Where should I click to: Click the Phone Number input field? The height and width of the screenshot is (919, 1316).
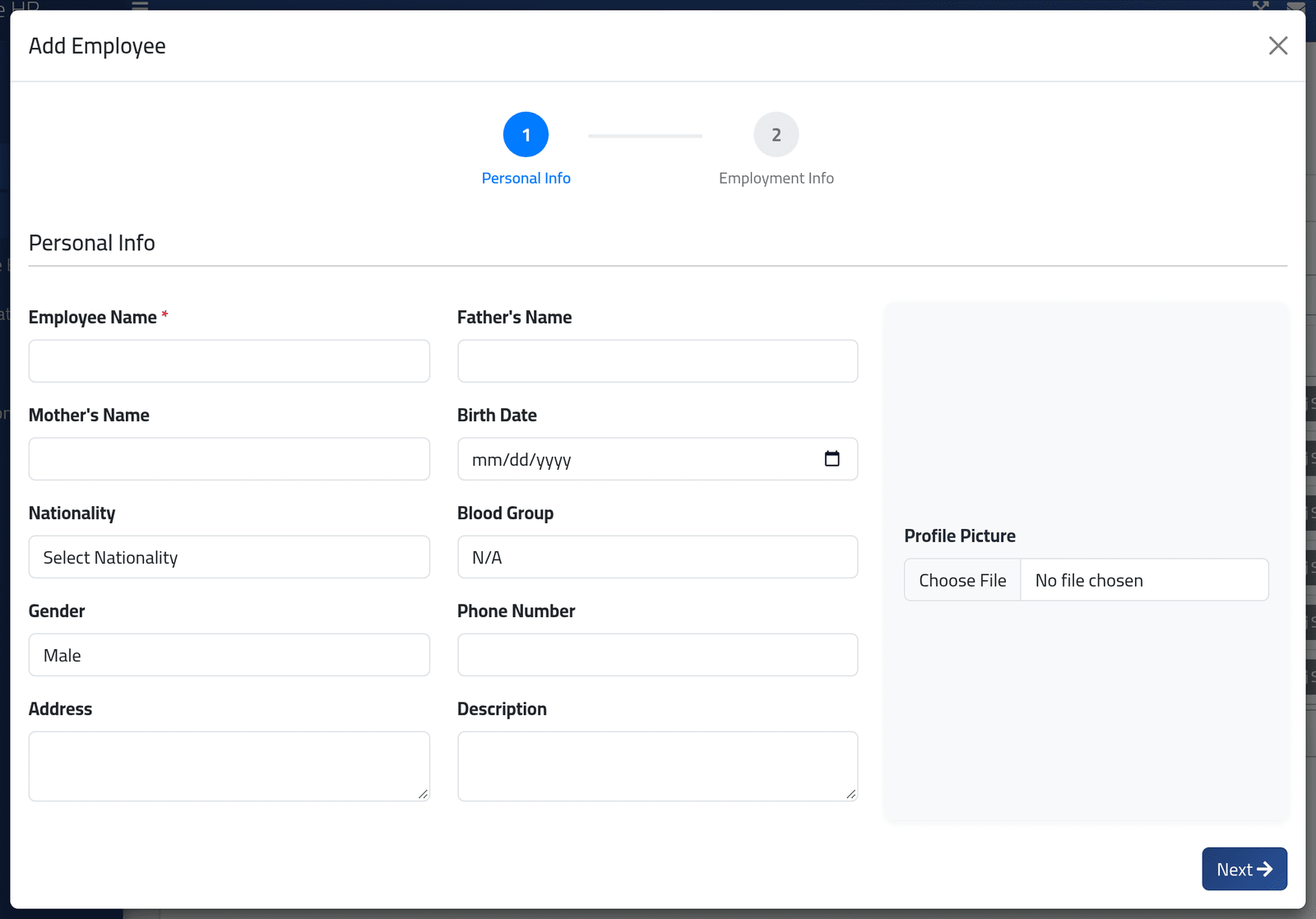[x=657, y=654]
